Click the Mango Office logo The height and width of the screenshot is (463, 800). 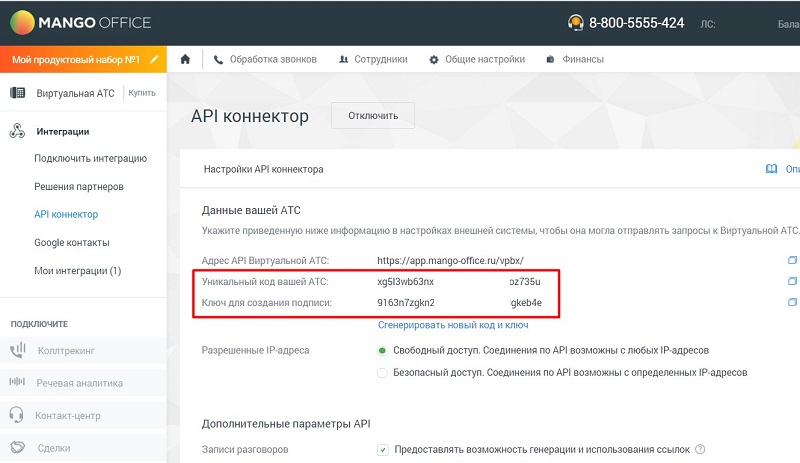(81, 22)
